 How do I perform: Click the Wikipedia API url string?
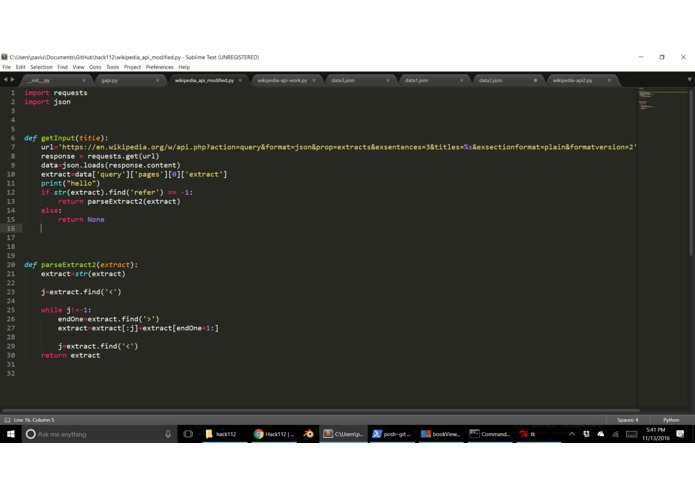tap(348, 147)
